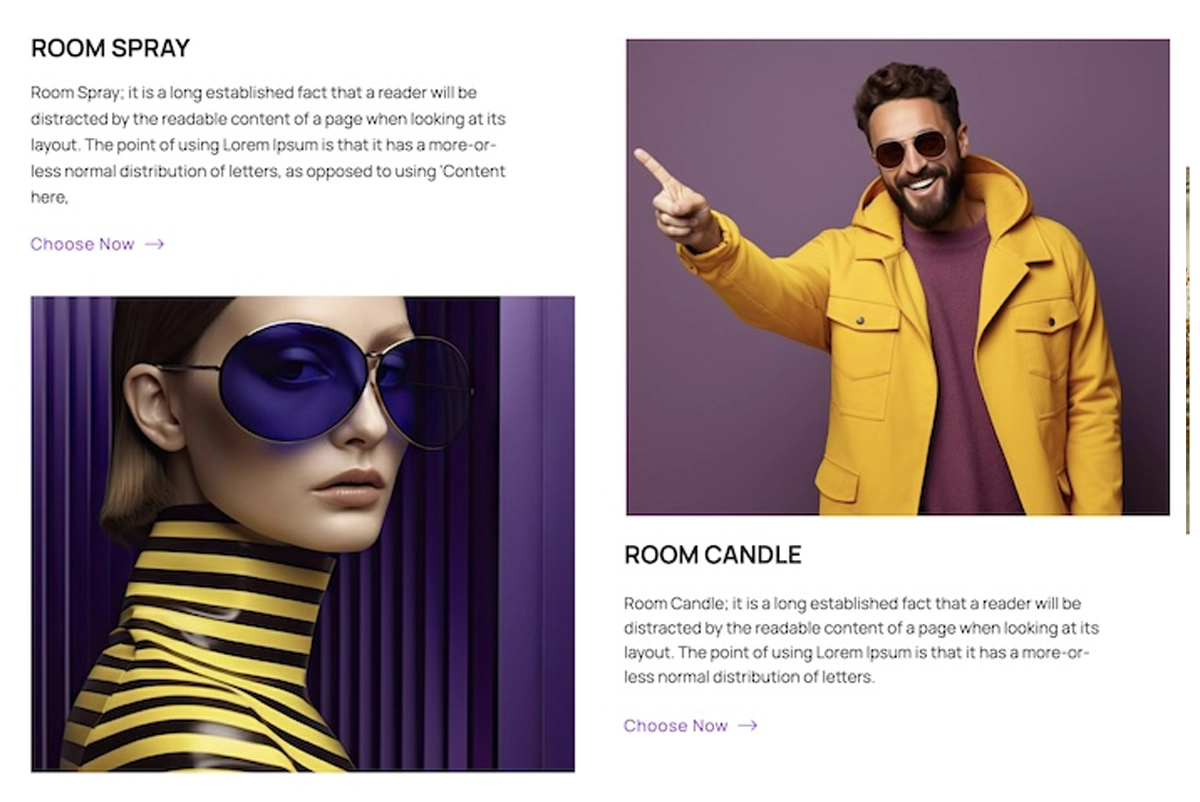
Task: Click the partial image strip at right edge
Action: 1187,350
